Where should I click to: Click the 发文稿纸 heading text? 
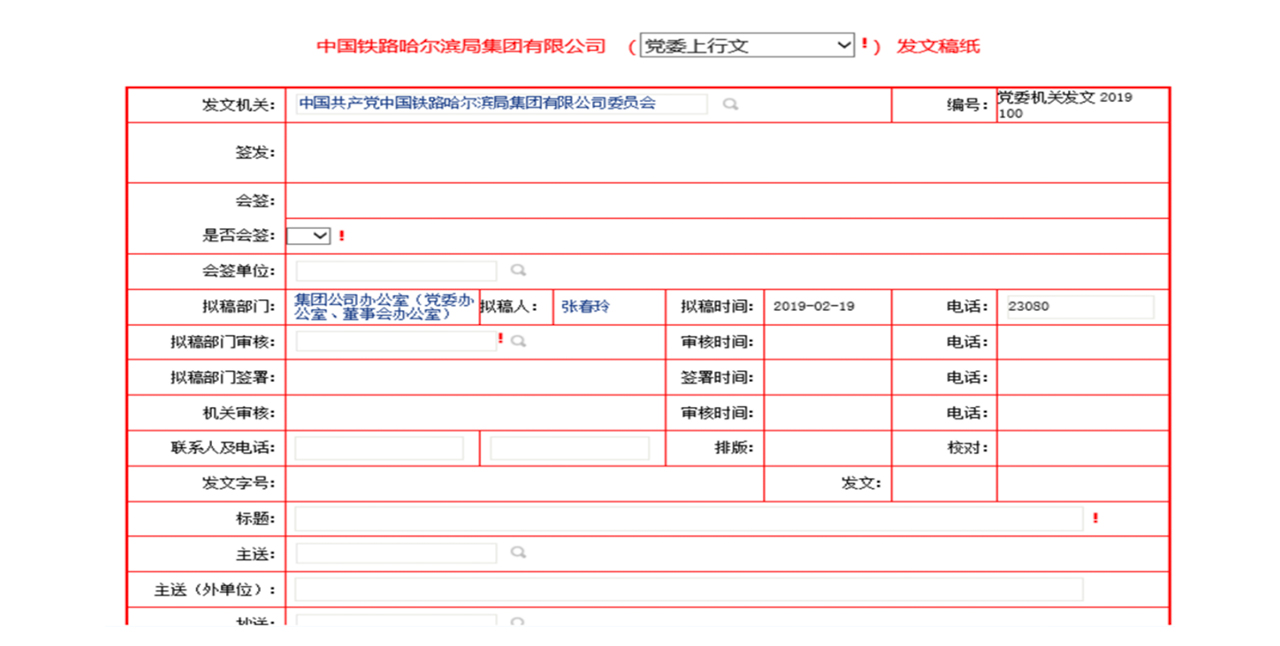(x=938, y=46)
